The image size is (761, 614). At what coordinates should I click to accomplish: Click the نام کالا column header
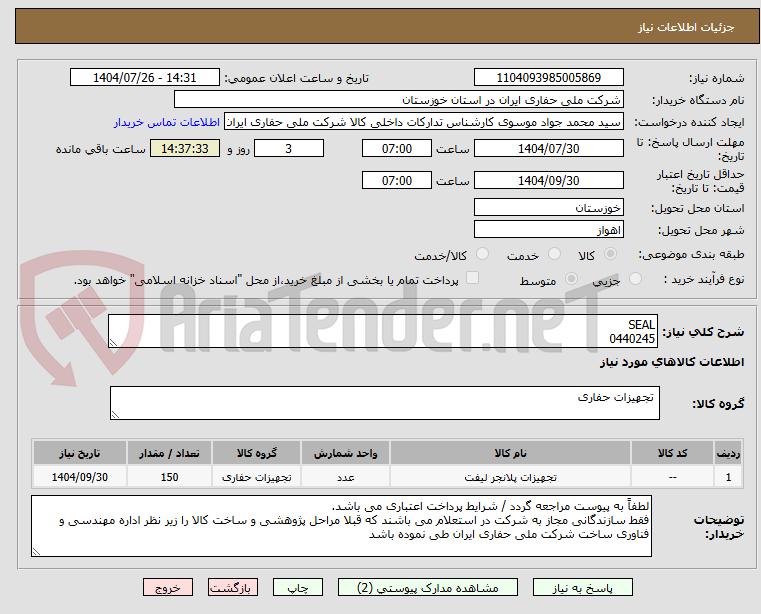coord(510,453)
